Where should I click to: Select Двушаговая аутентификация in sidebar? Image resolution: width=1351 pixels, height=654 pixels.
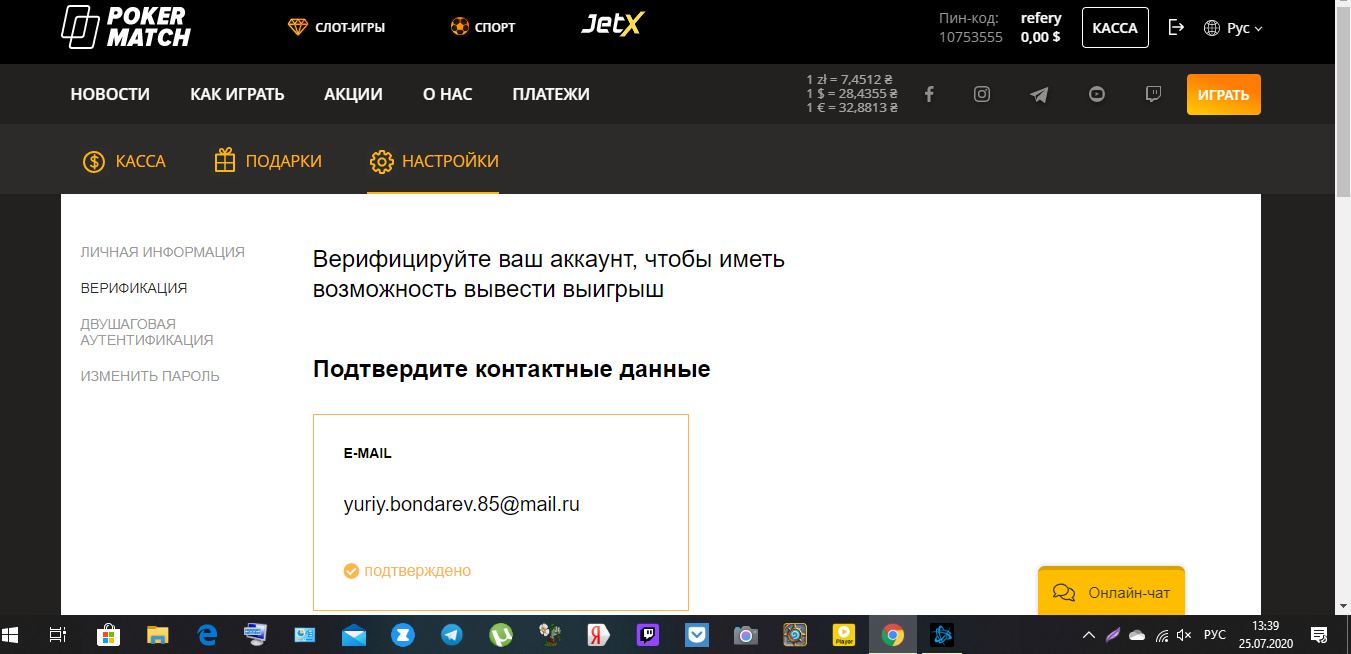pyautogui.click(x=146, y=332)
